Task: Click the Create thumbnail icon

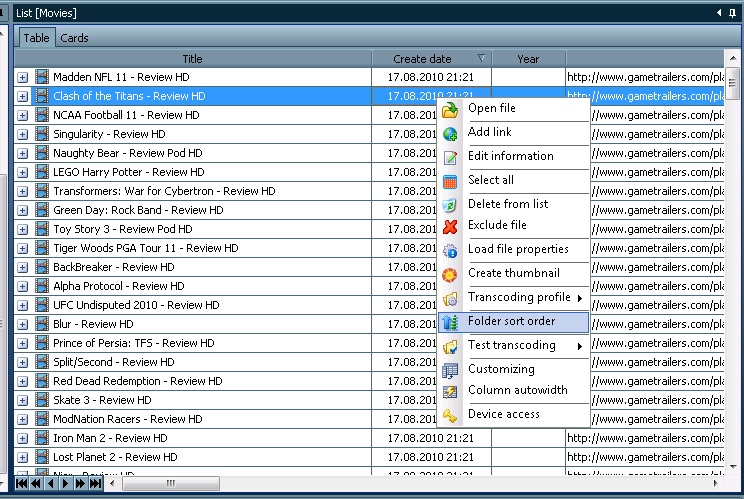Action: pos(450,274)
